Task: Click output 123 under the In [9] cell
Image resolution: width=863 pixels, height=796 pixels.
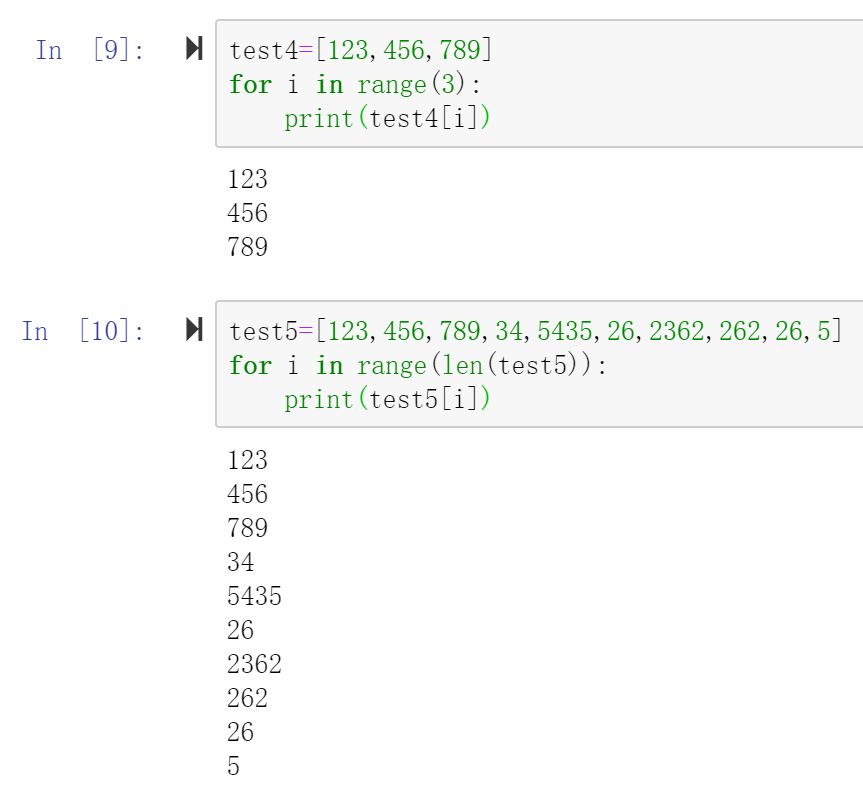Action: tap(247, 179)
